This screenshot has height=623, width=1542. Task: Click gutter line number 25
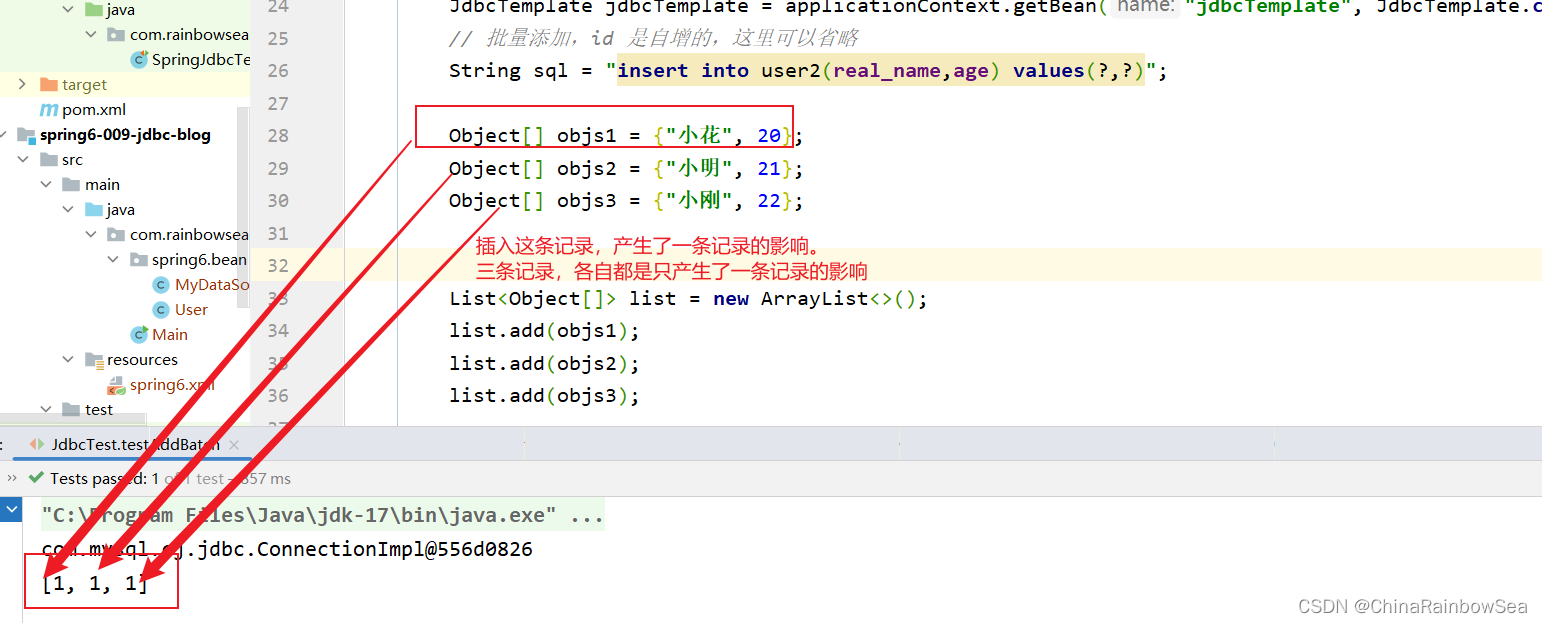(278, 38)
